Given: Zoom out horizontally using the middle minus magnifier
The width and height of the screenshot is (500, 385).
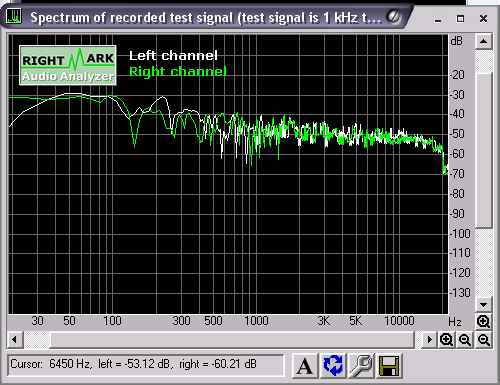Looking at the screenshot, I should [x=465, y=340].
